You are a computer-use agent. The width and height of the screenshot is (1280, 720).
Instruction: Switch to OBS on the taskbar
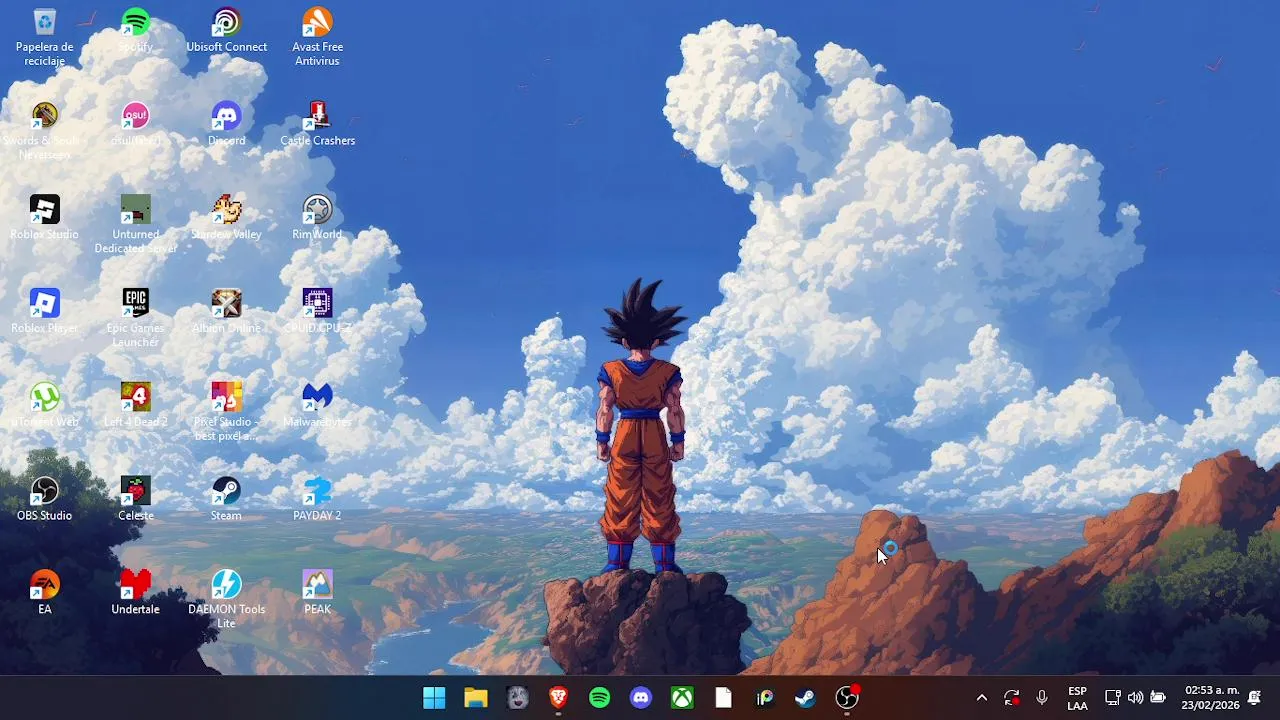click(847, 698)
